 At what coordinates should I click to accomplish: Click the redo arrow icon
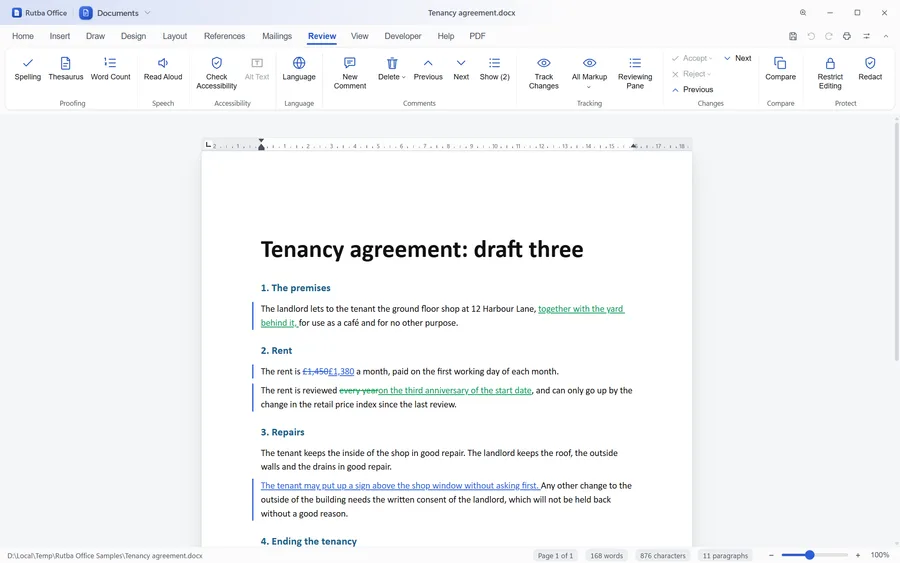click(829, 36)
